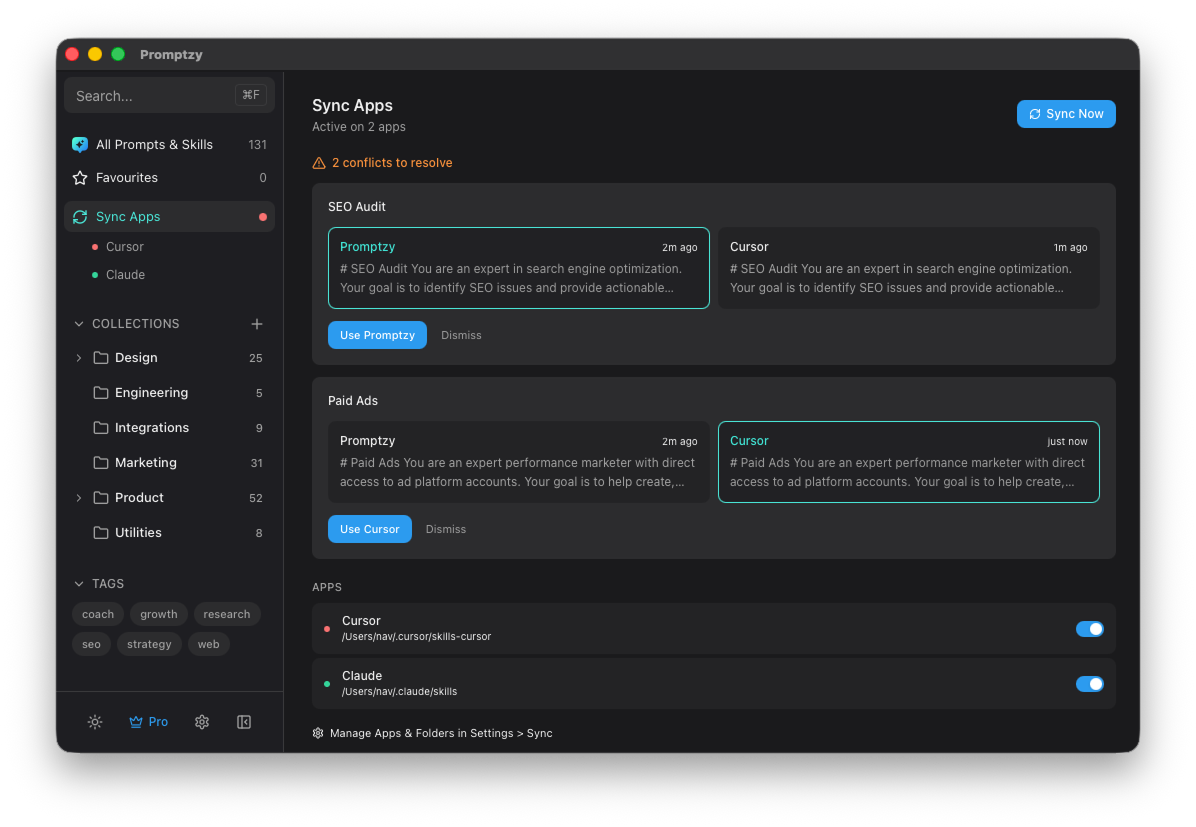Collapse the COLLECTIONS section

(78, 323)
